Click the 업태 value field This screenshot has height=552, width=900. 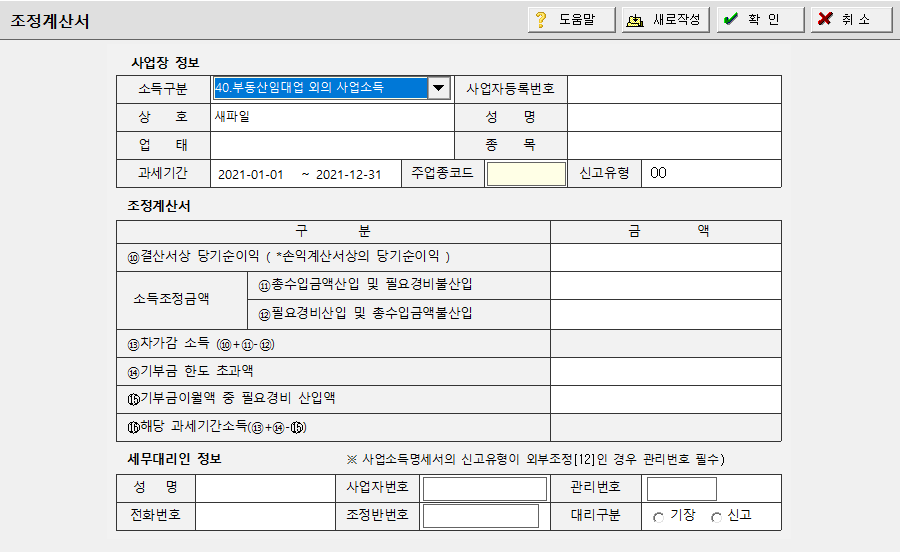pyautogui.click(x=332, y=145)
